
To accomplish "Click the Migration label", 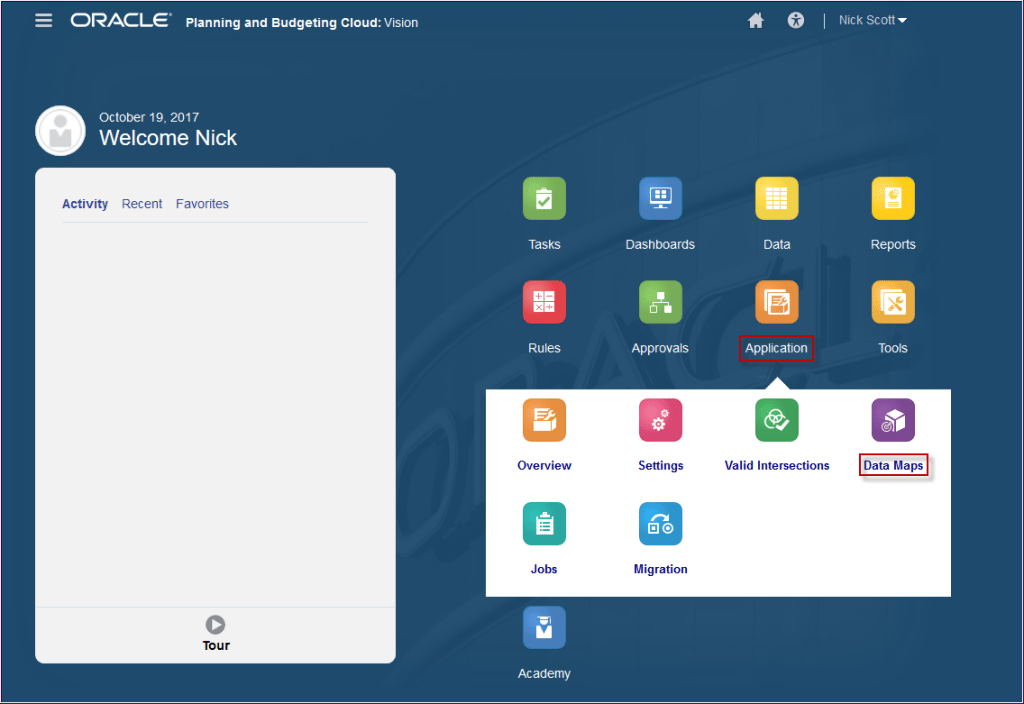I will coord(660,569).
